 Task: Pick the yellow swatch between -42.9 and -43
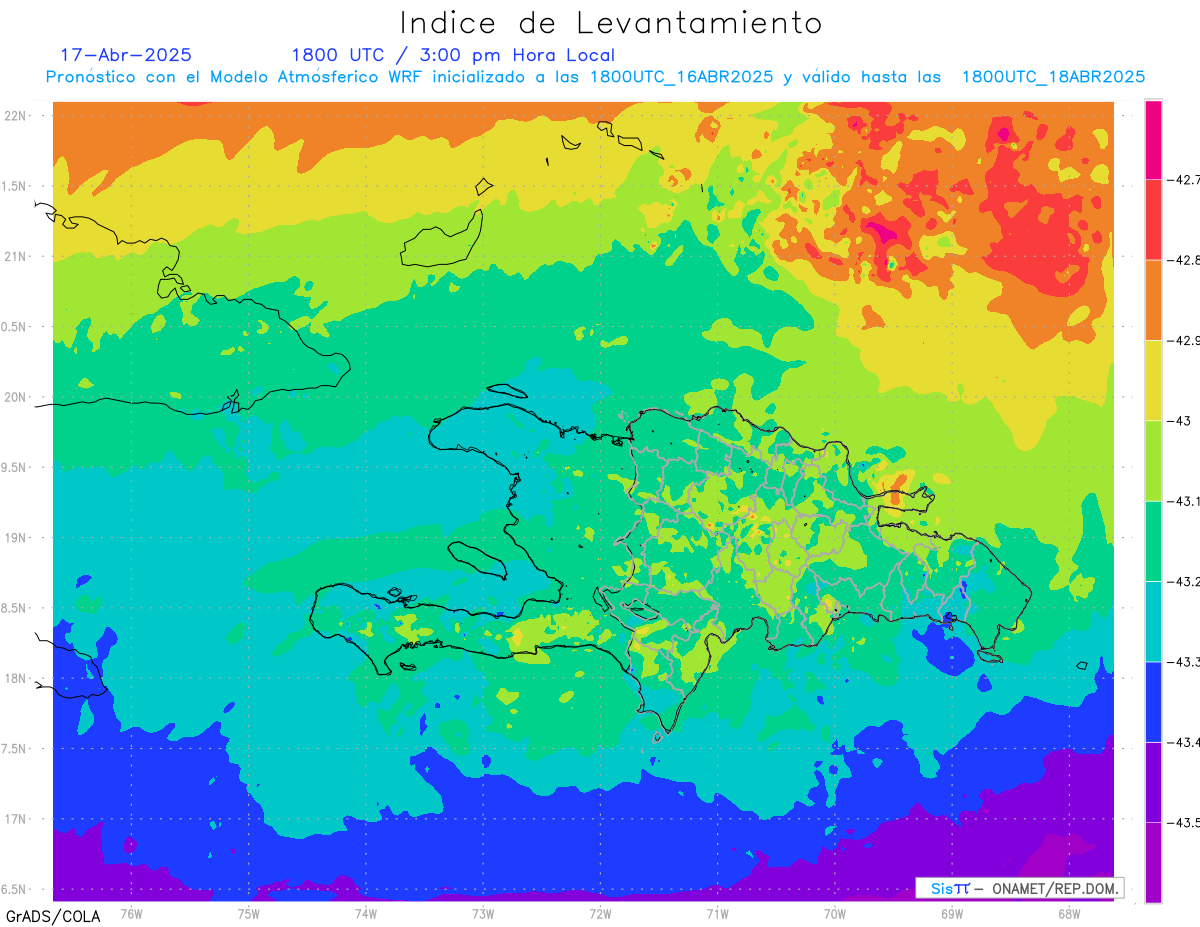pyautogui.click(x=1153, y=380)
